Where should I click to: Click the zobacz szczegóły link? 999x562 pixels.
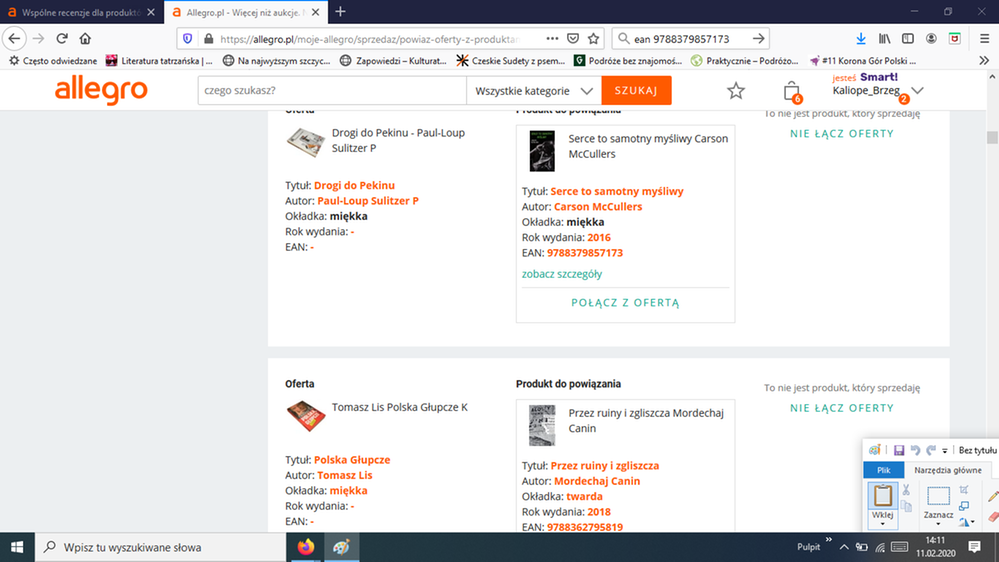pyautogui.click(x=562, y=274)
